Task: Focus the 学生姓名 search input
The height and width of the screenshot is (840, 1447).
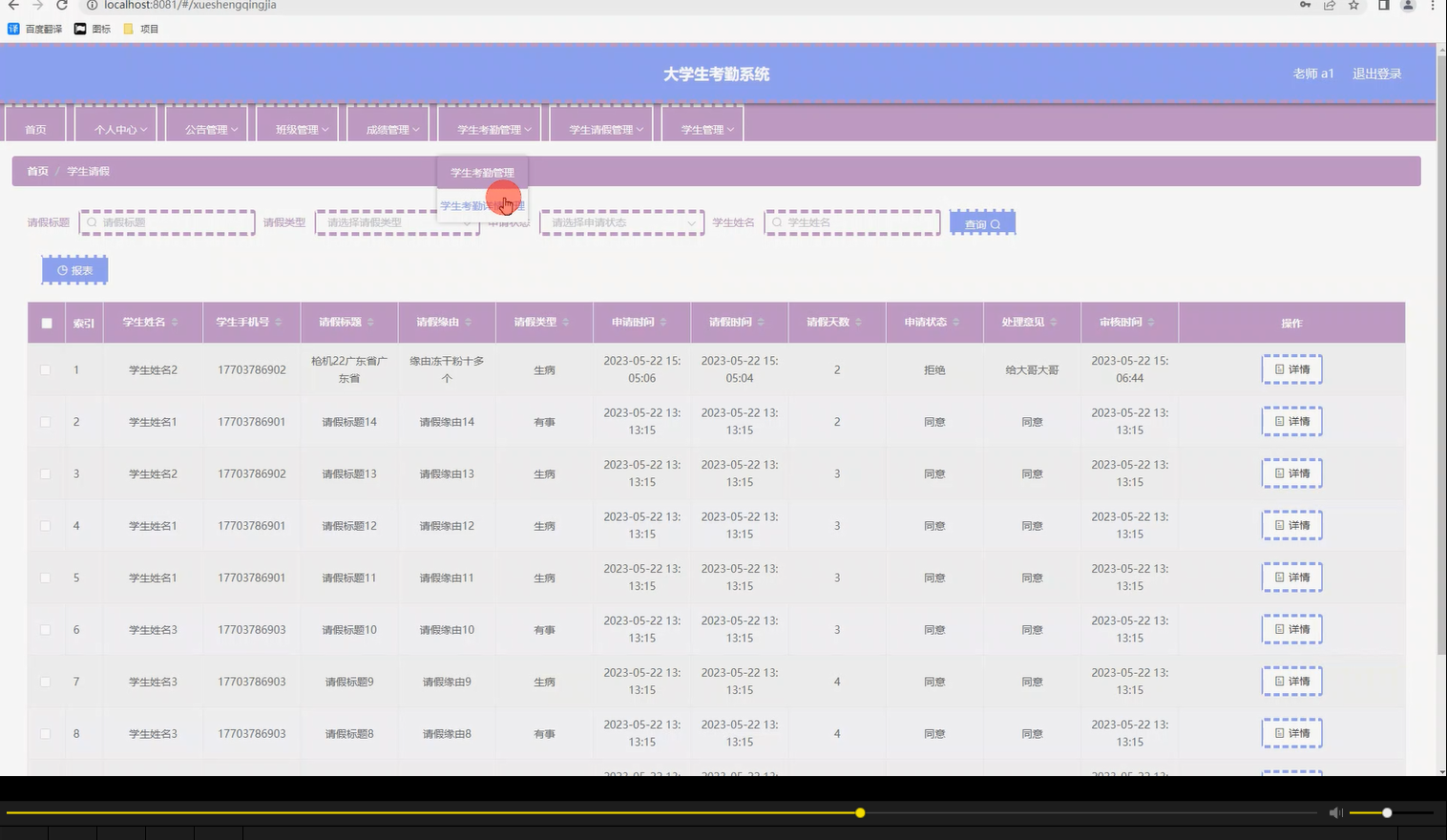Action: [x=852, y=222]
